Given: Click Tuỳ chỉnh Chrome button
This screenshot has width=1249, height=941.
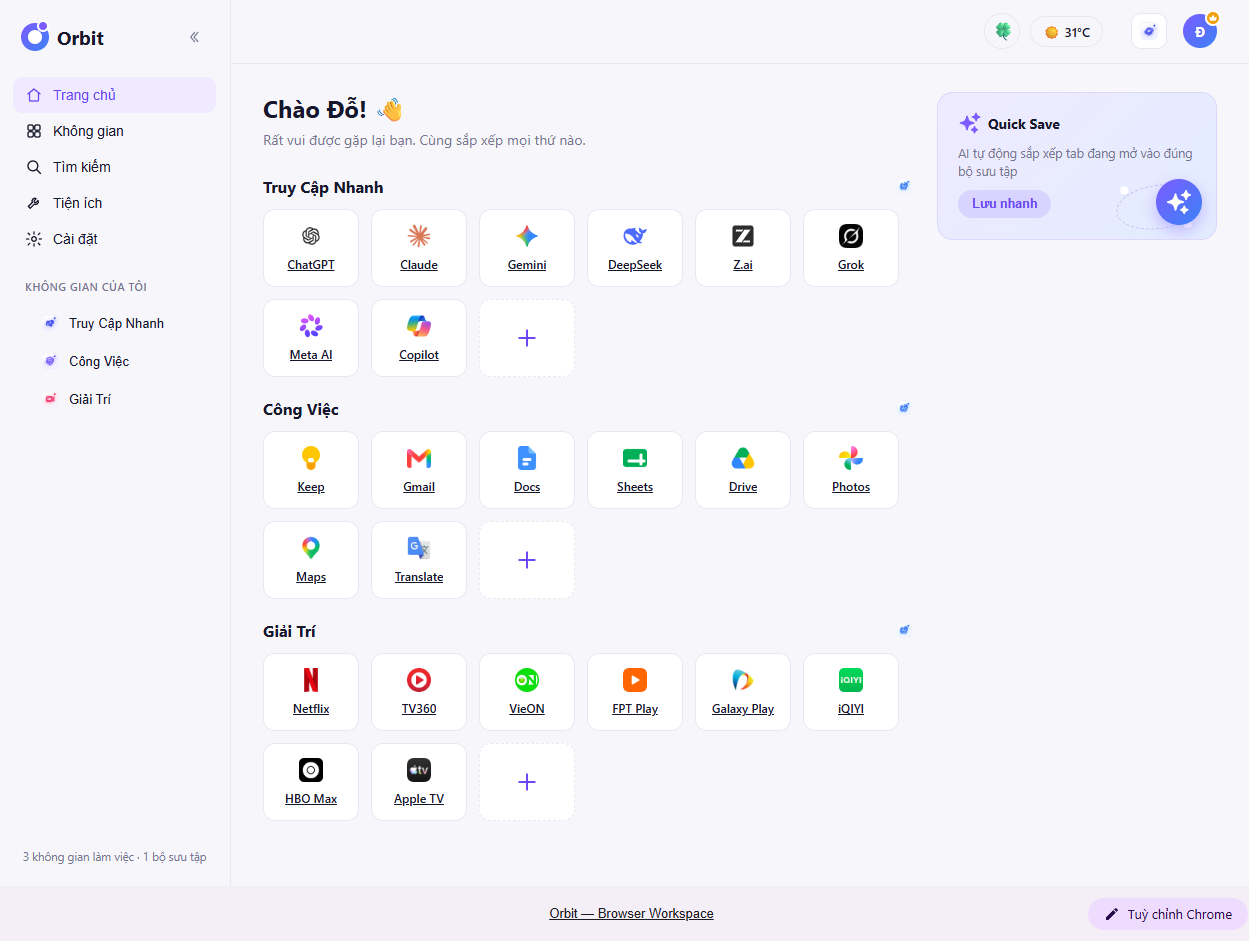Looking at the screenshot, I should (x=1168, y=914).
